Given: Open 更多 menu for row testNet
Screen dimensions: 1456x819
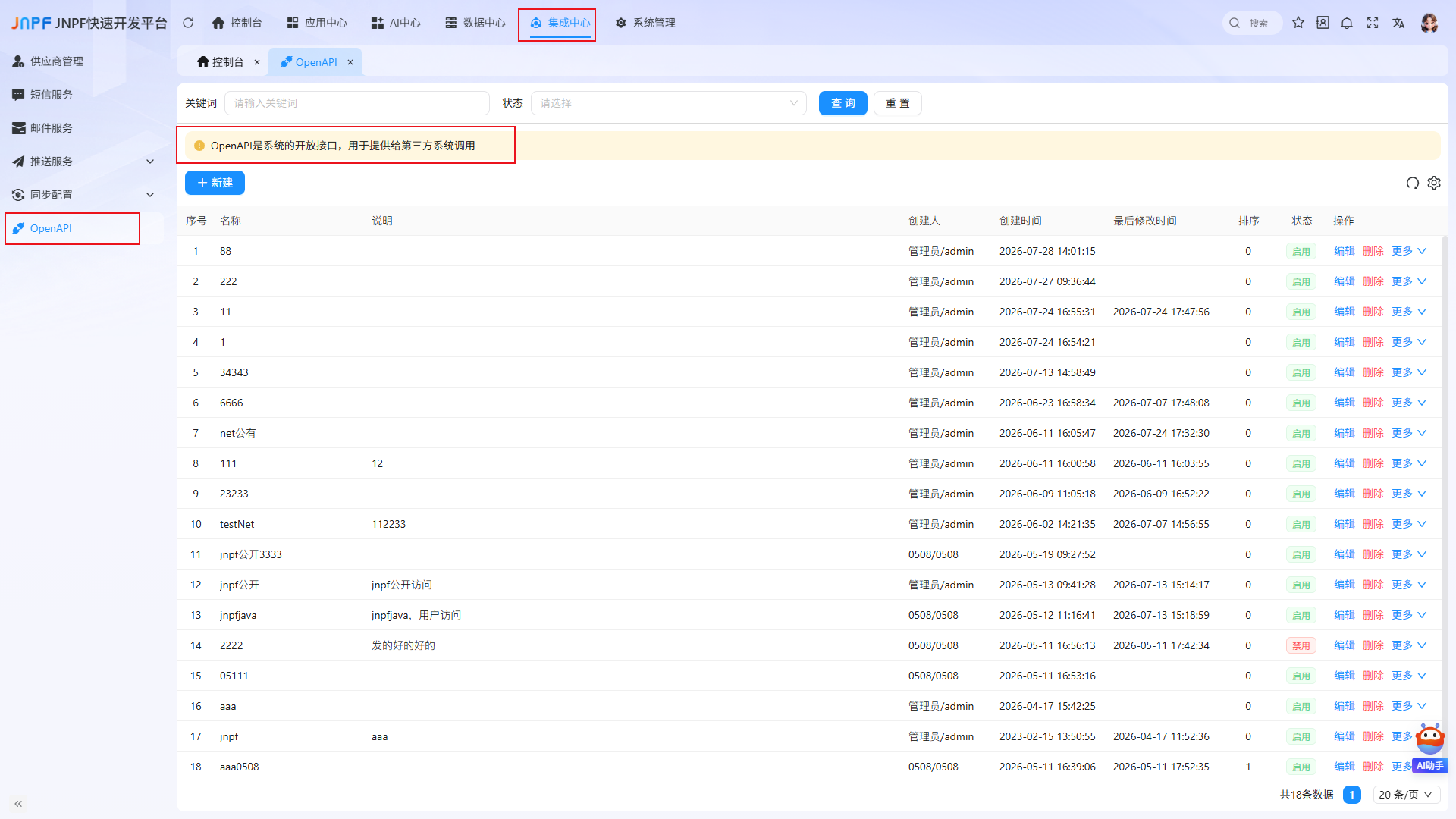Looking at the screenshot, I should (1409, 524).
